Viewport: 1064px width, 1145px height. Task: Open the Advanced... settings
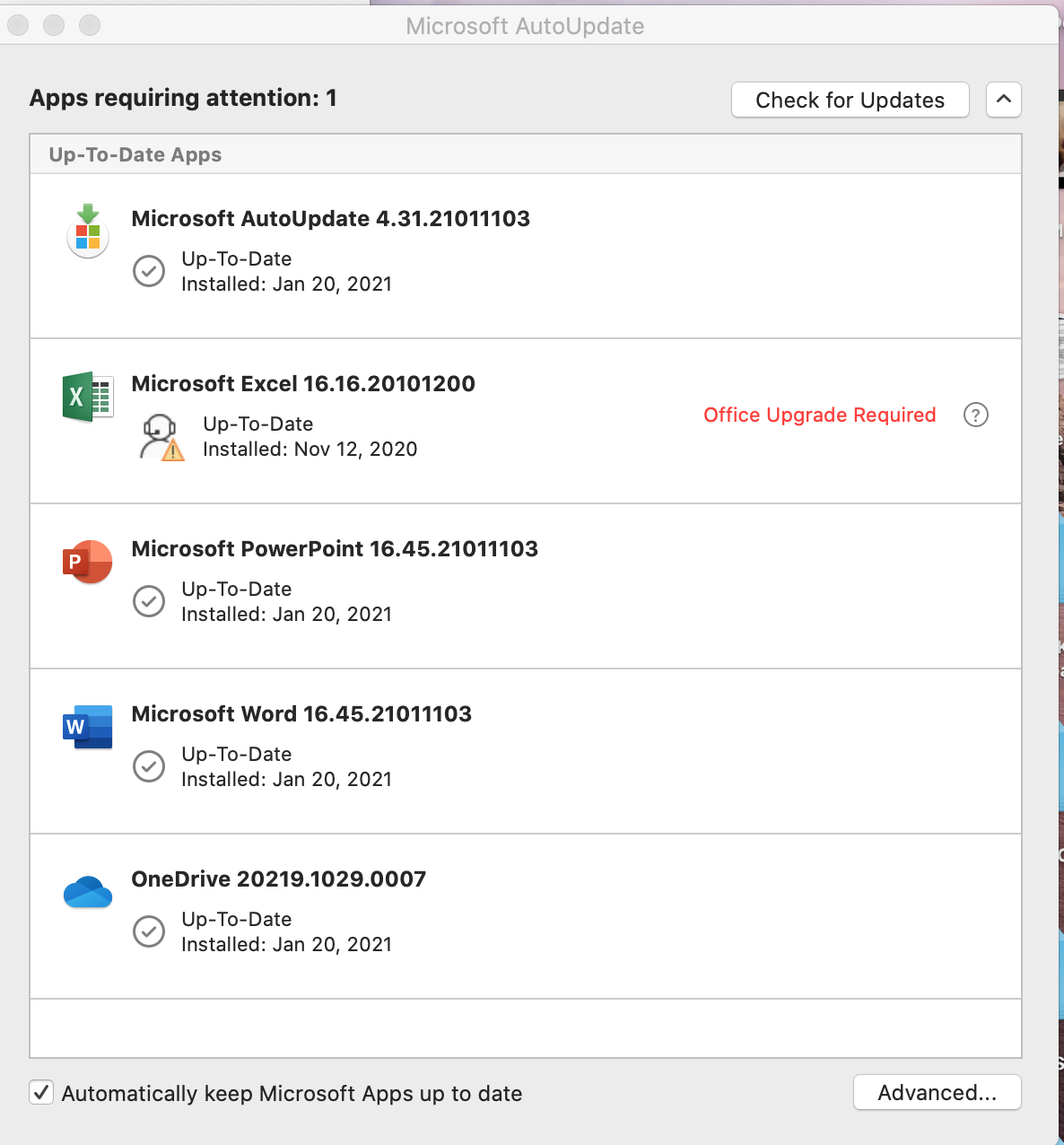[937, 1092]
